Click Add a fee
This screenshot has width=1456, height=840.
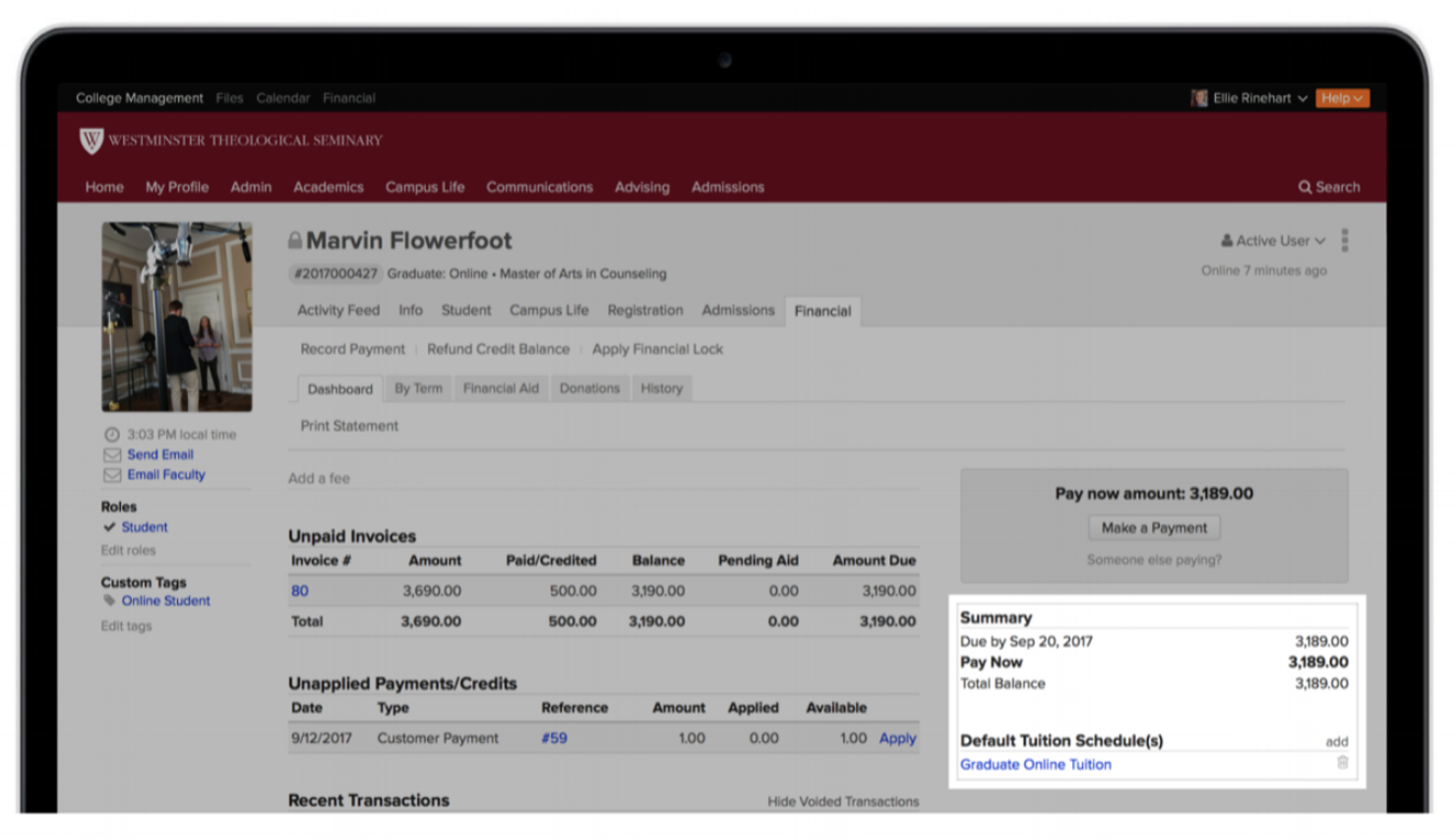[x=319, y=478]
